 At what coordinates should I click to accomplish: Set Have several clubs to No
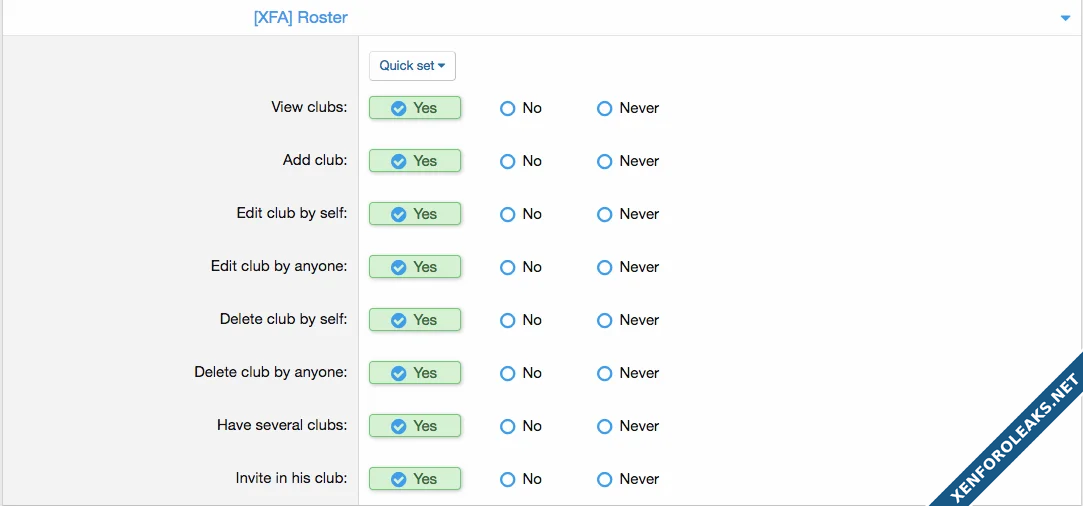tap(508, 426)
